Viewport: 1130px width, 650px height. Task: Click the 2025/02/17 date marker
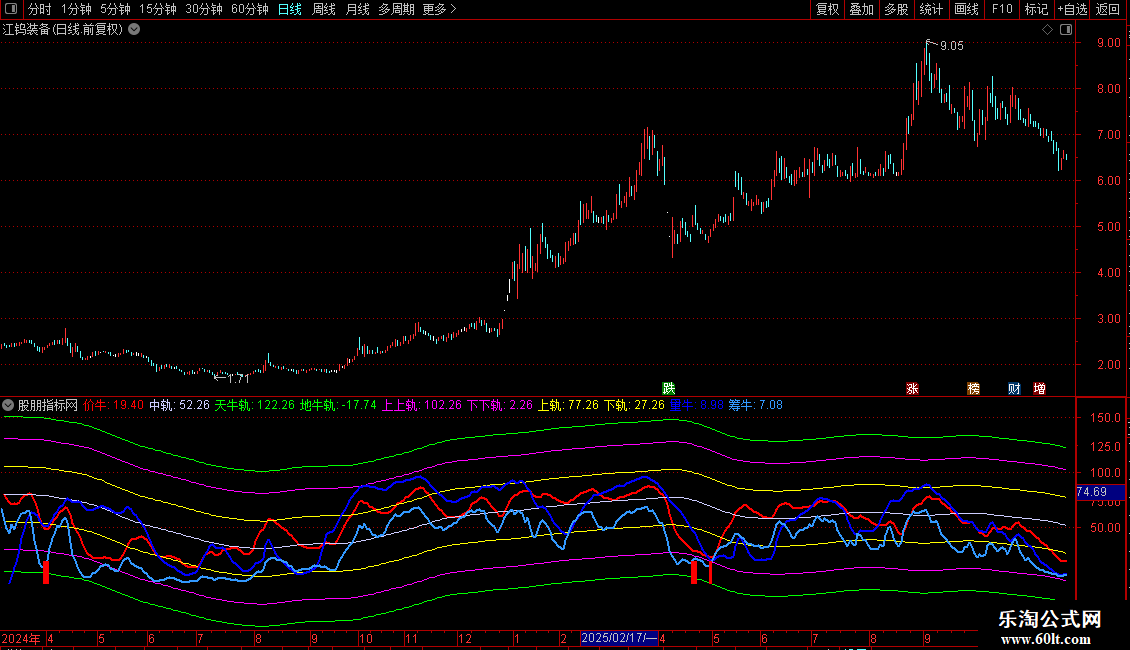[x=620, y=637]
